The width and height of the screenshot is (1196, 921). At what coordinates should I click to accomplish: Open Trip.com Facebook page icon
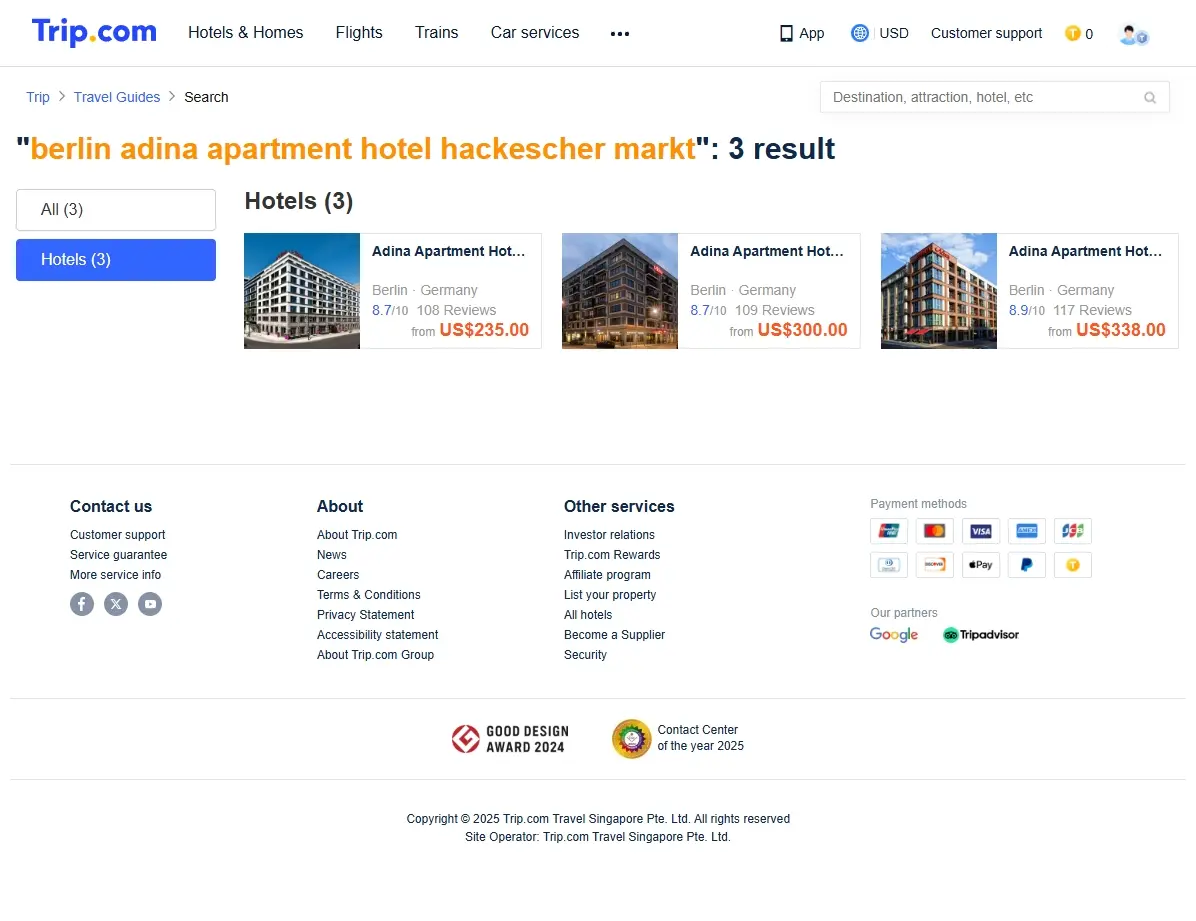(82, 604)
